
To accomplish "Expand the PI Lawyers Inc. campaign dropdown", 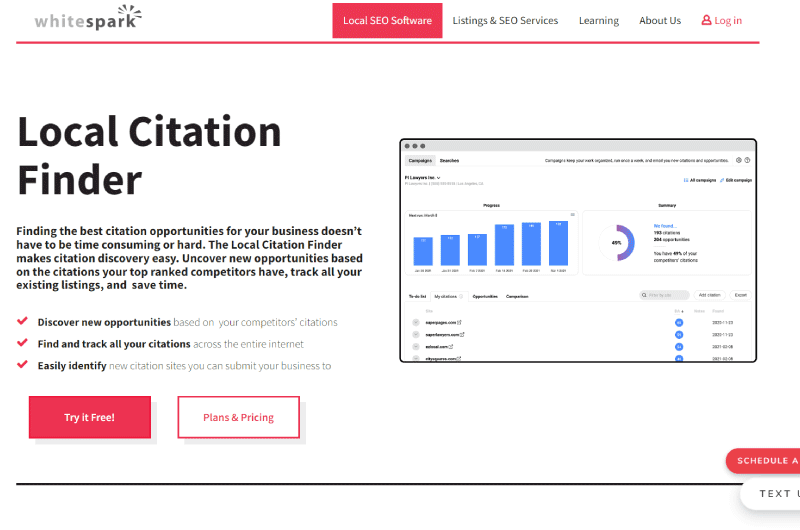I will click(x=422, y=178).
